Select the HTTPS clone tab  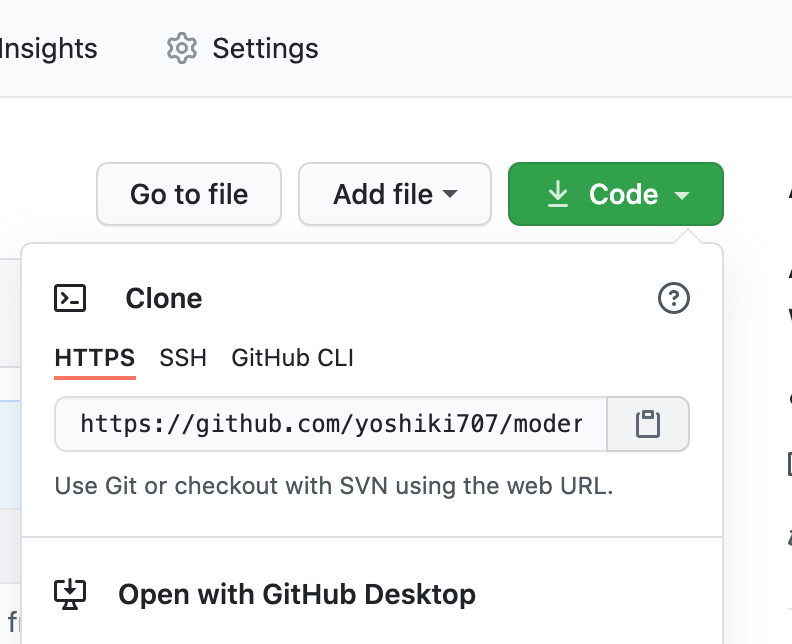tap(95, 358)
